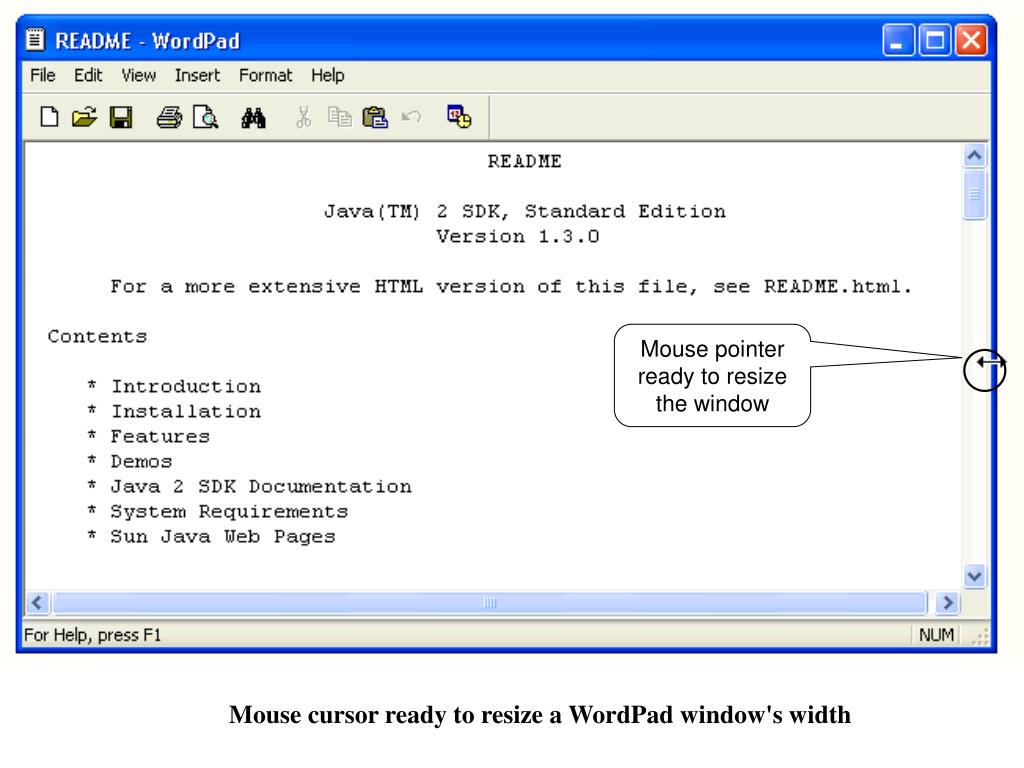Click the 'Installation' list entry
Image resolution: width=1024 pixels, height=768 pixels.
tap(185, 412)
